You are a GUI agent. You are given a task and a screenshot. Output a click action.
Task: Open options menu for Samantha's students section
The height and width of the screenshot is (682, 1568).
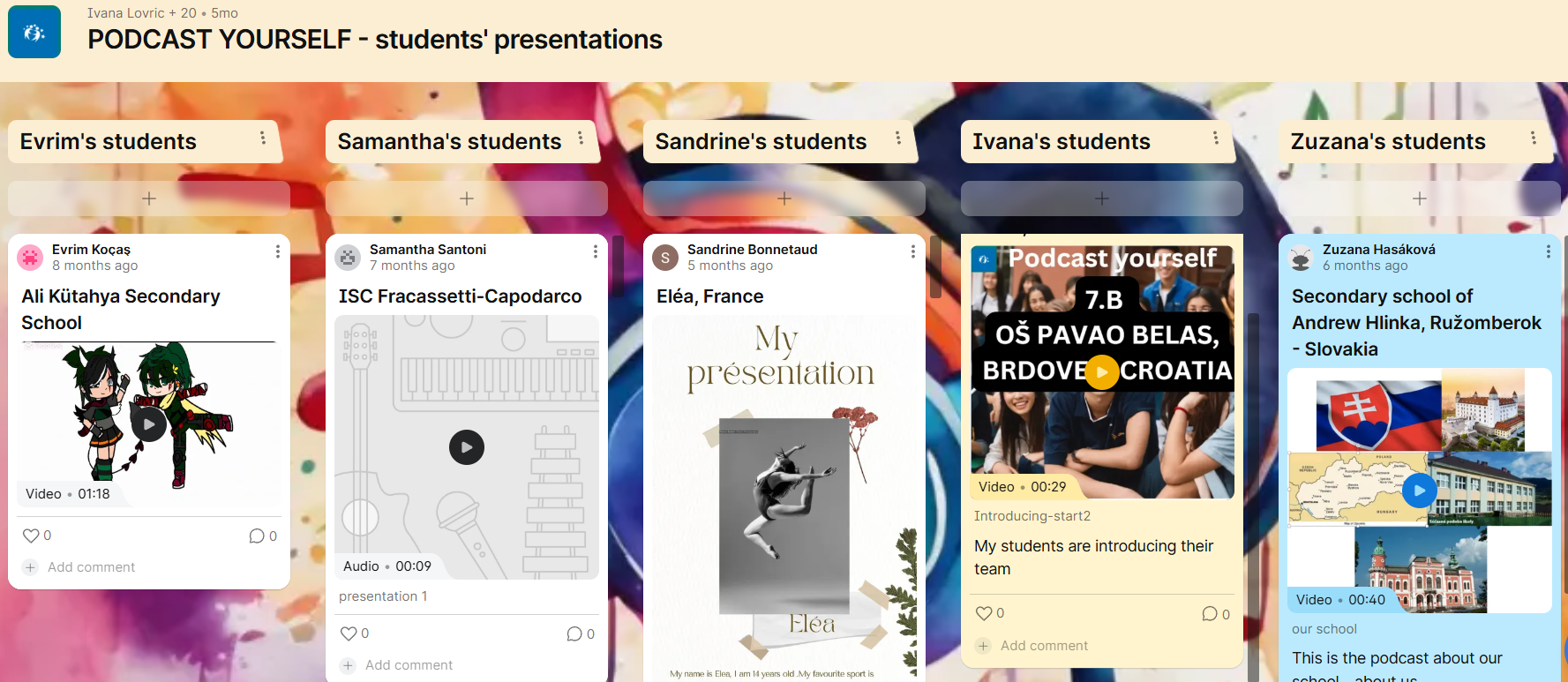click(581, 139)
